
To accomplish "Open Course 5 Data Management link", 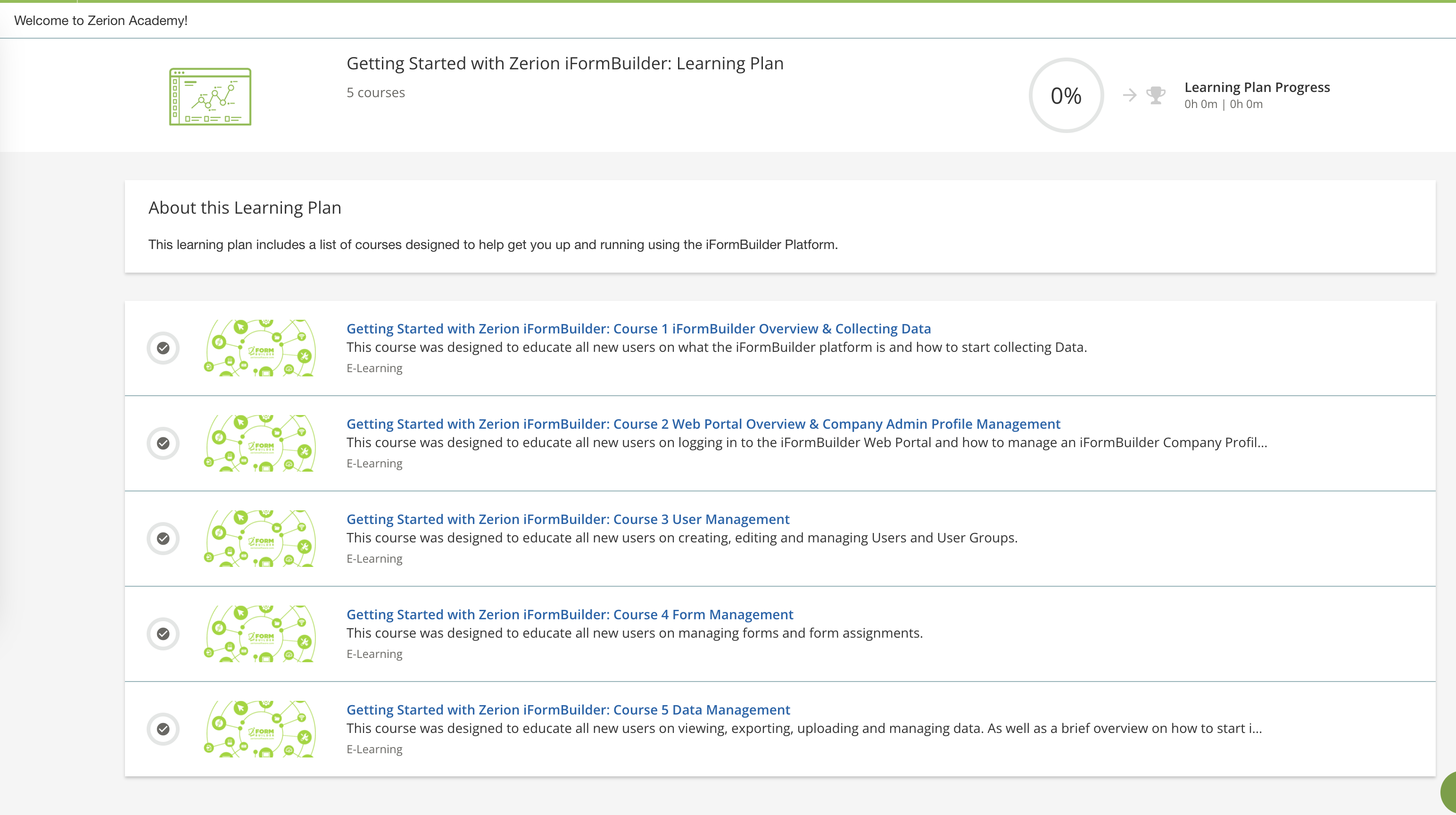I will click(x=568, y=710).
